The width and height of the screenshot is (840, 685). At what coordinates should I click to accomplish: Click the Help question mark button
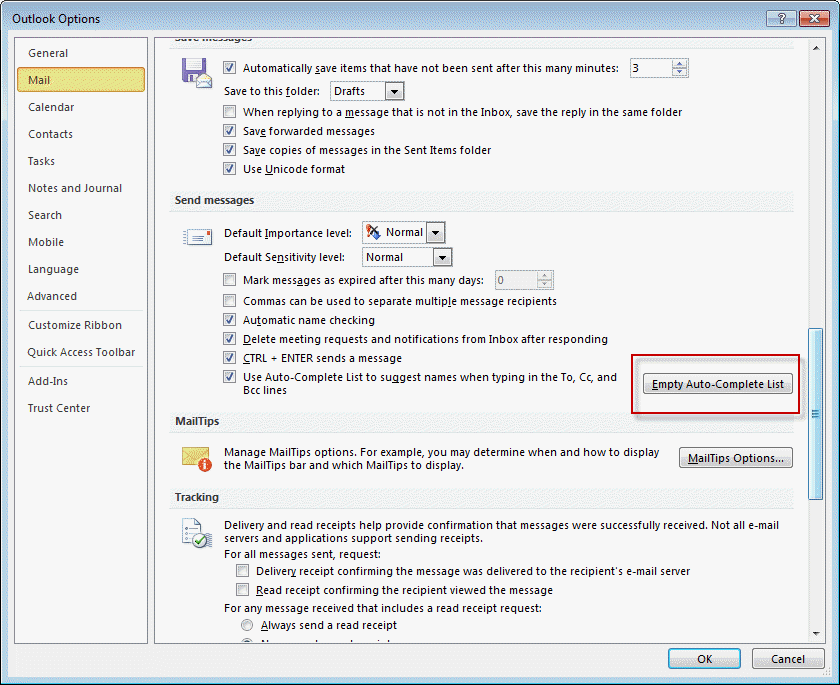click(x=781, y=19)
